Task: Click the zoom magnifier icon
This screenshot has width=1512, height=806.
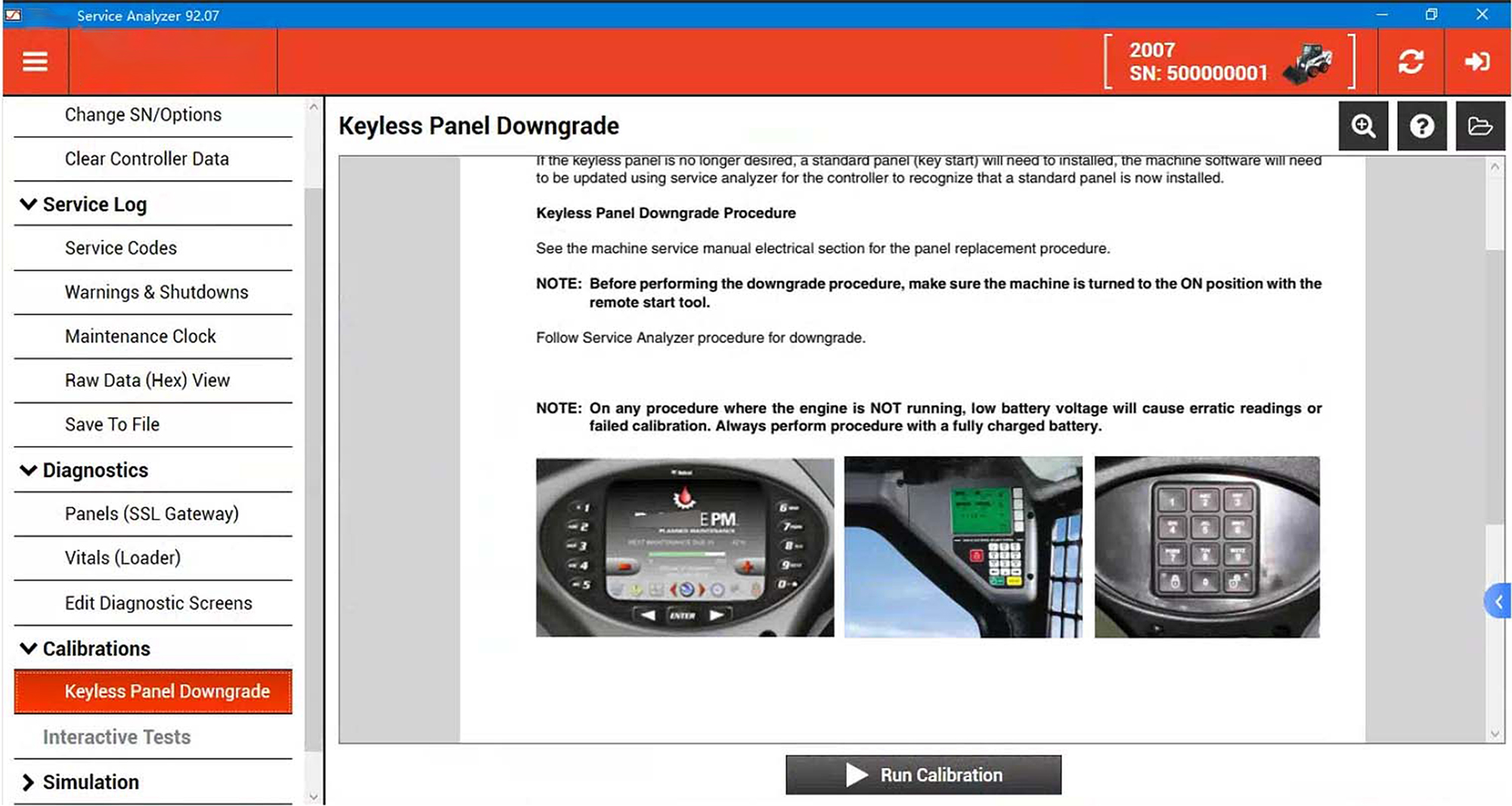Action: pyautogui.click(x=1363, y=126)
